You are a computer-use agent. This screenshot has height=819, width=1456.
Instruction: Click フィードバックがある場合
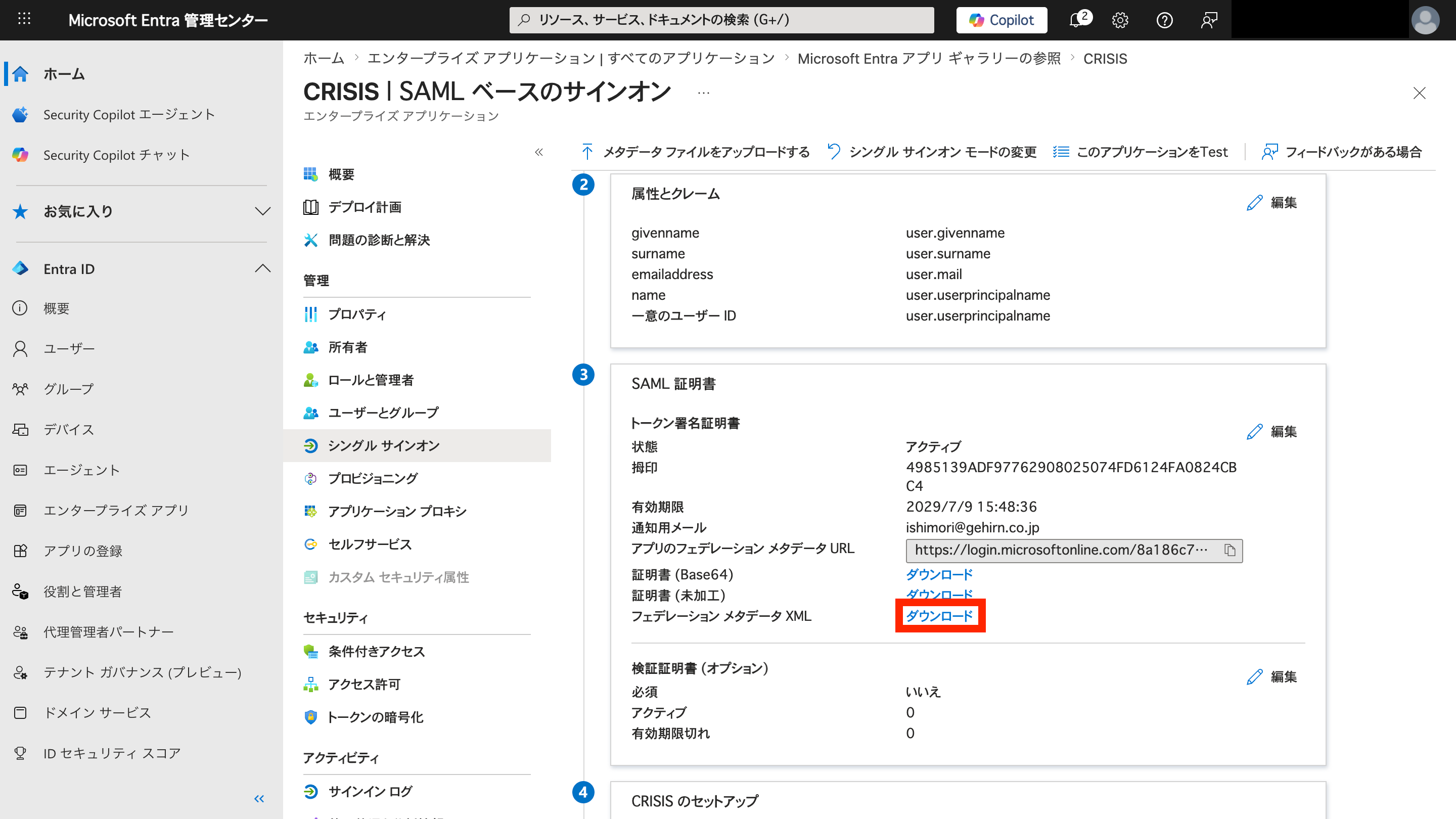pos(1341,152)
